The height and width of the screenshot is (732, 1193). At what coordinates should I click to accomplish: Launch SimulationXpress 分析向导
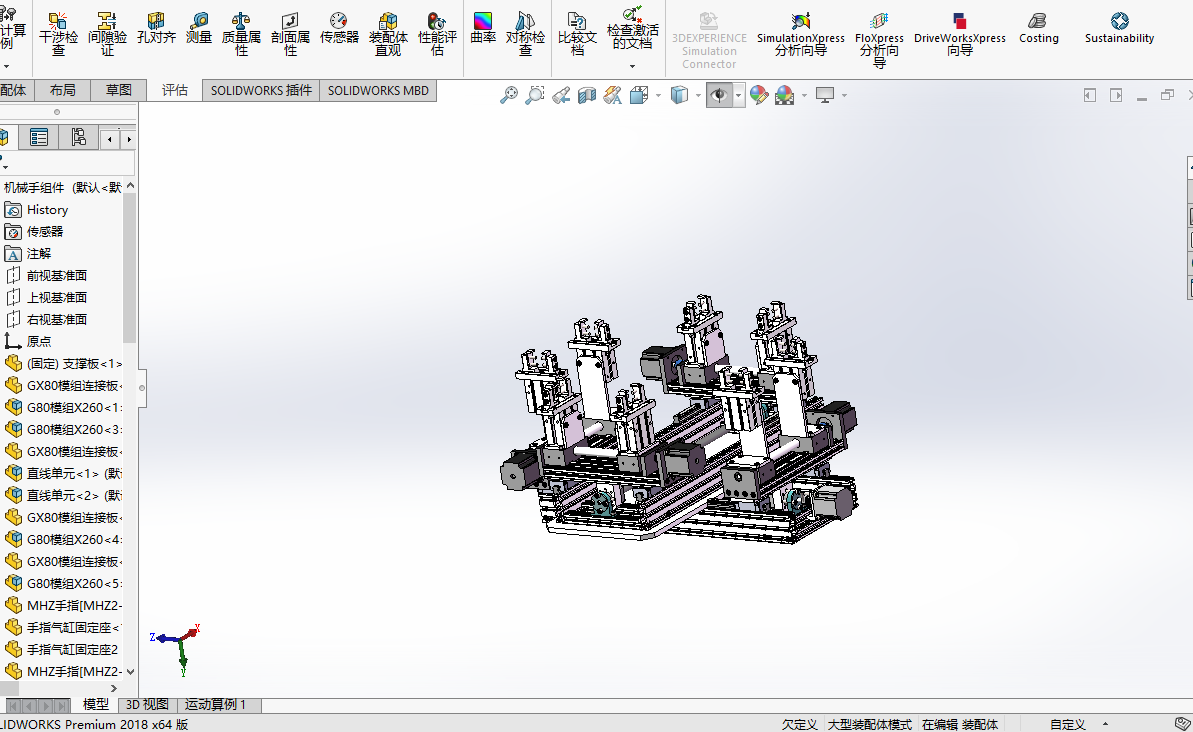point(800,34)
